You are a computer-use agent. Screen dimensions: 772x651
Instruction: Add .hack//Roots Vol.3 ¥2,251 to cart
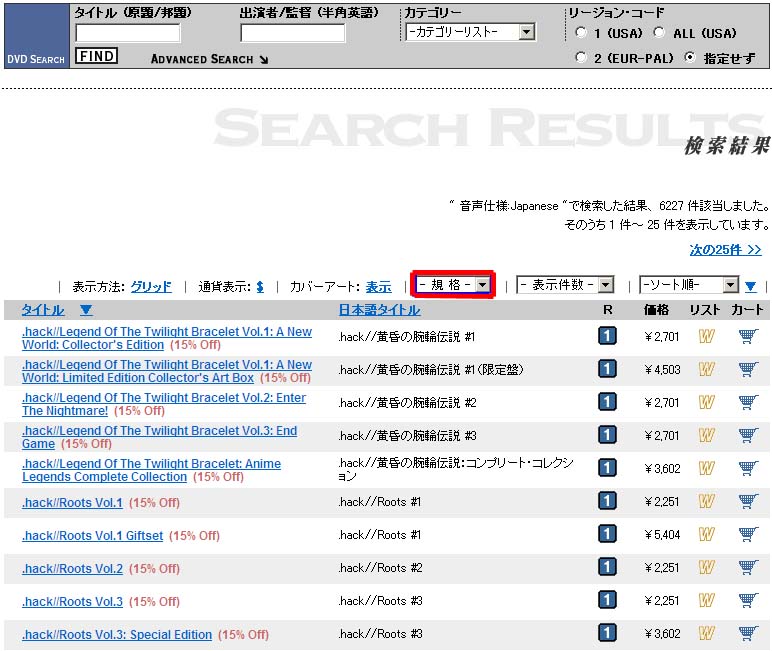(x=748, y=600)
